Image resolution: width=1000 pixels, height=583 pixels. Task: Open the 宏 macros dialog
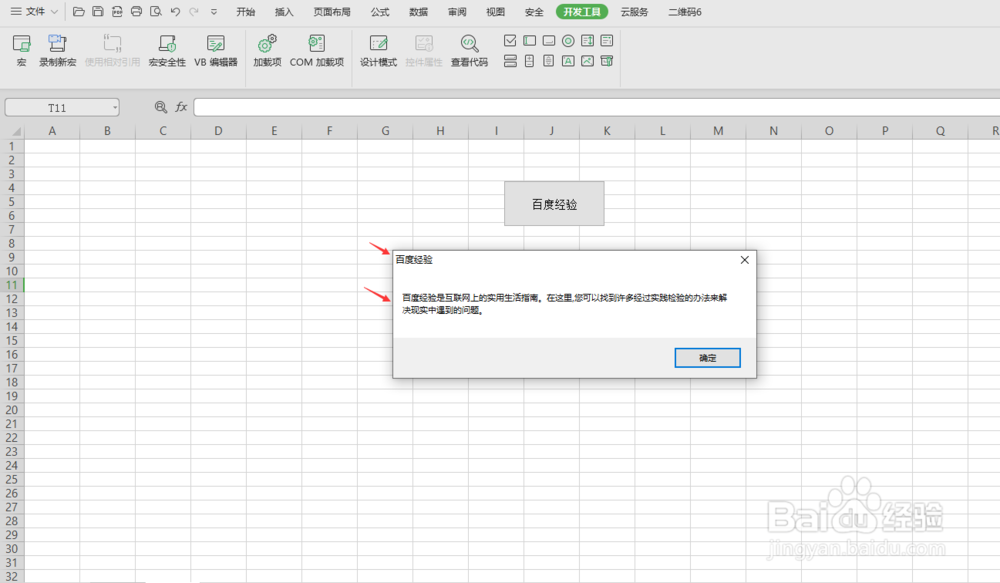coord(21,50)
